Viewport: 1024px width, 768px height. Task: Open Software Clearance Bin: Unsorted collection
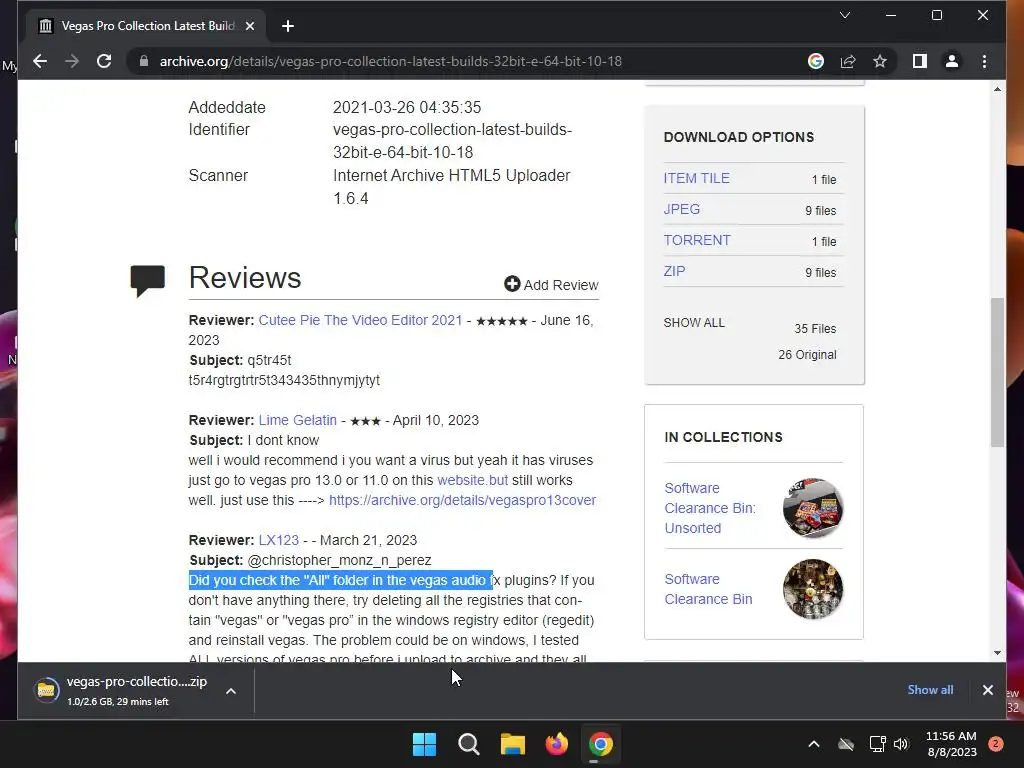click(x=710, y=508)
